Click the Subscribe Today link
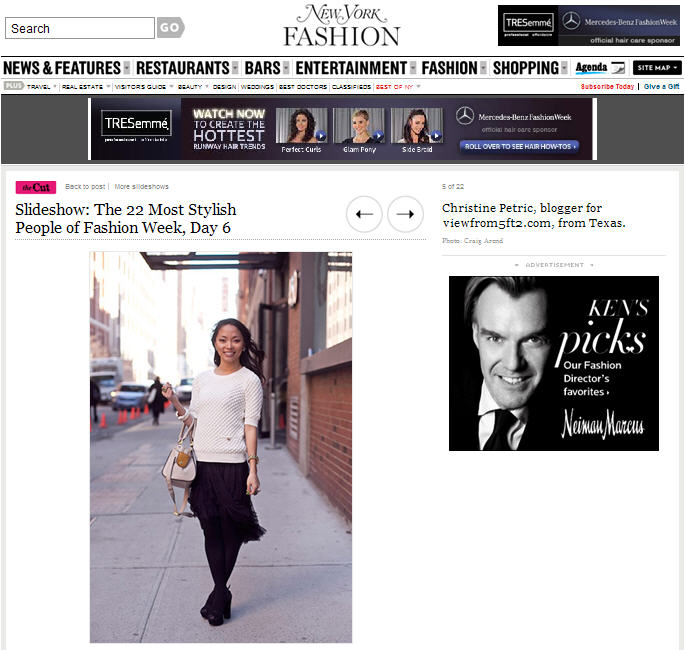The image size is (685, 650). pyautogui.click(x=607, y=86)
